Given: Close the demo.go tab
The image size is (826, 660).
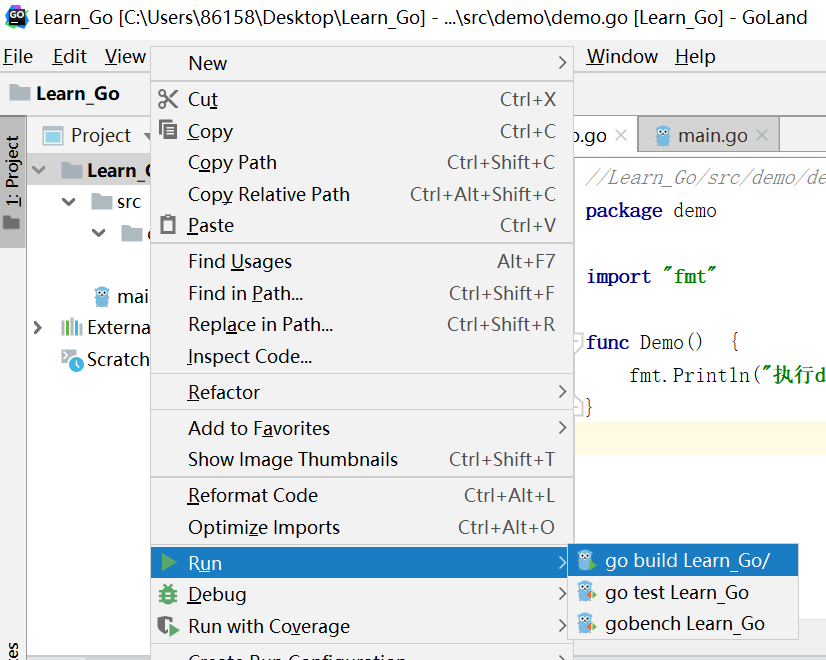Looking at the screenshot, I should point(621,135).
